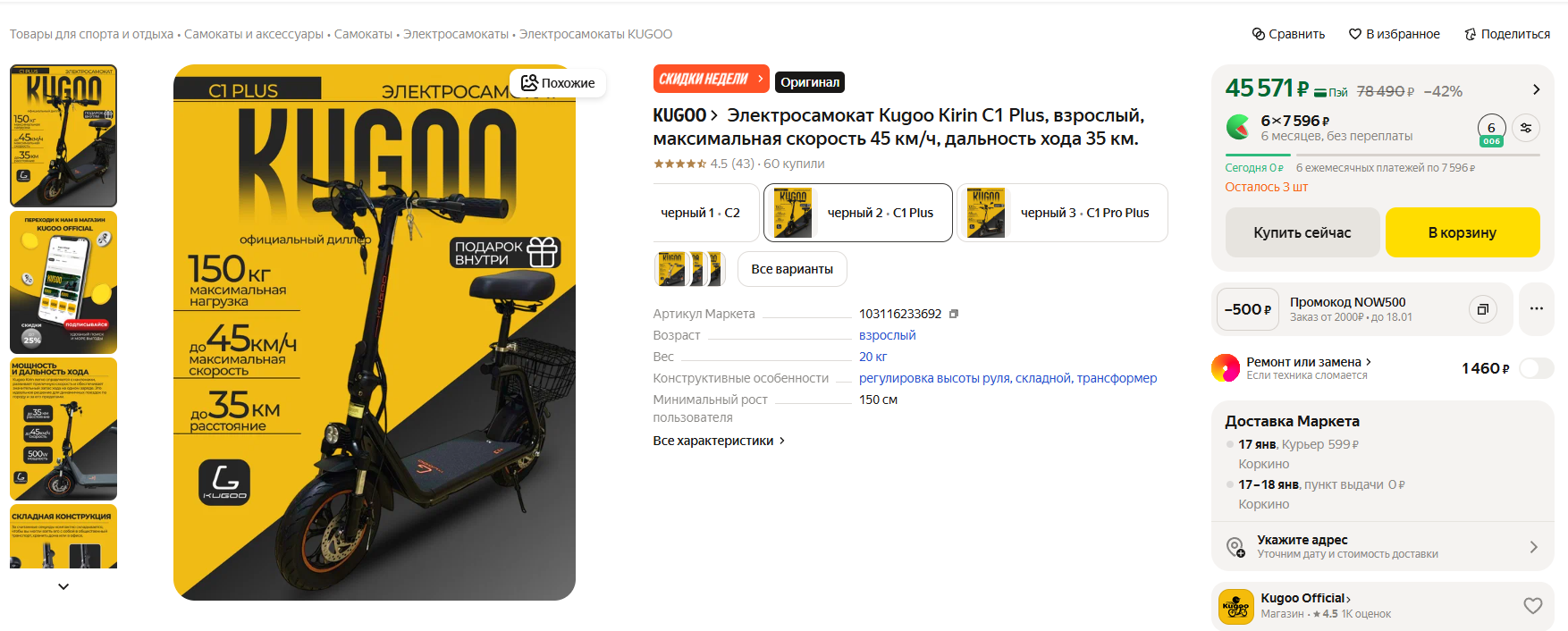The height and width of the screenshot is (631, 1568).
Task: Click the В корзину button
Action: pyautogui.click(x=1463, y=232)
